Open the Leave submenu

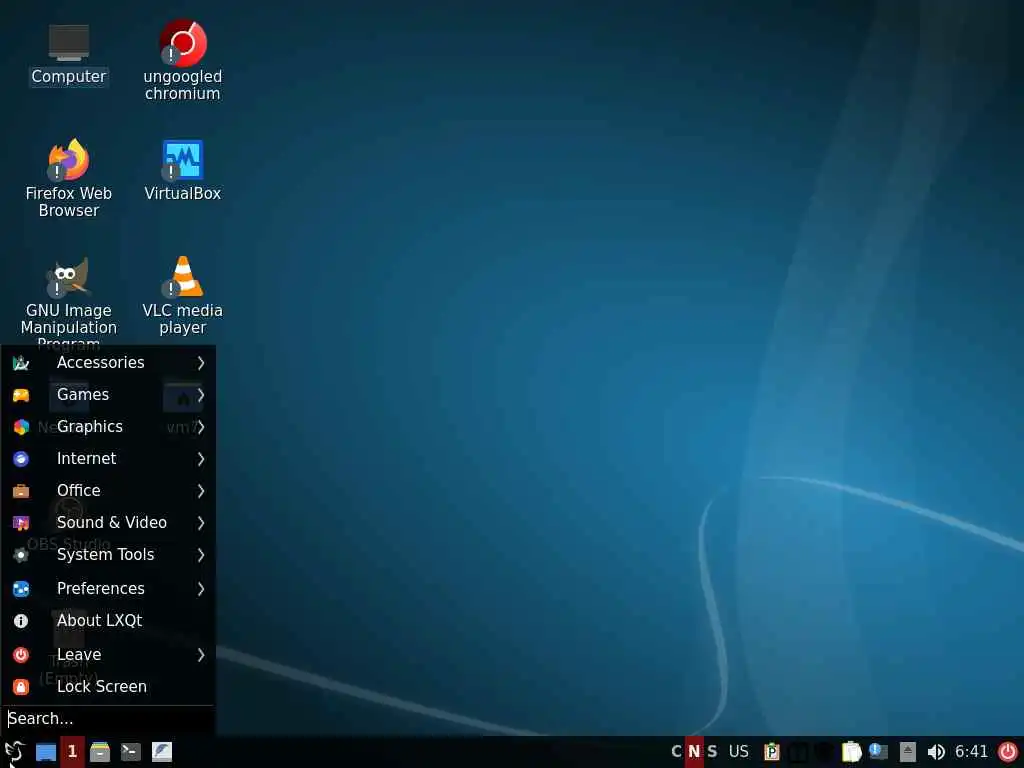tap(108, 654)
